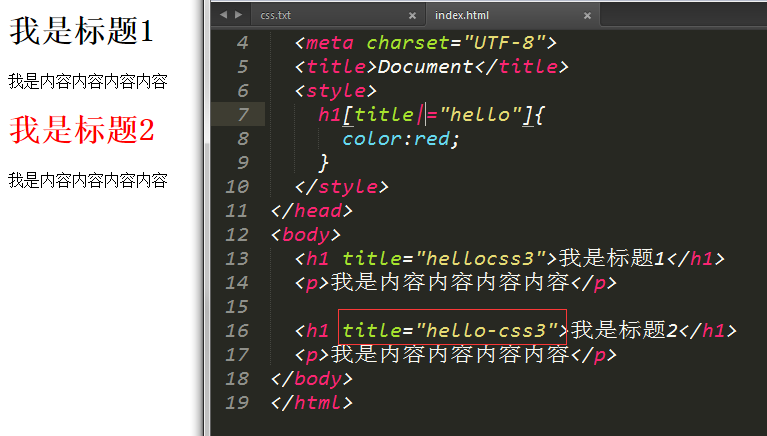This screenshot has height=436, width=767.
Task: Click line number 11 in the gutter
Action: 237,210
